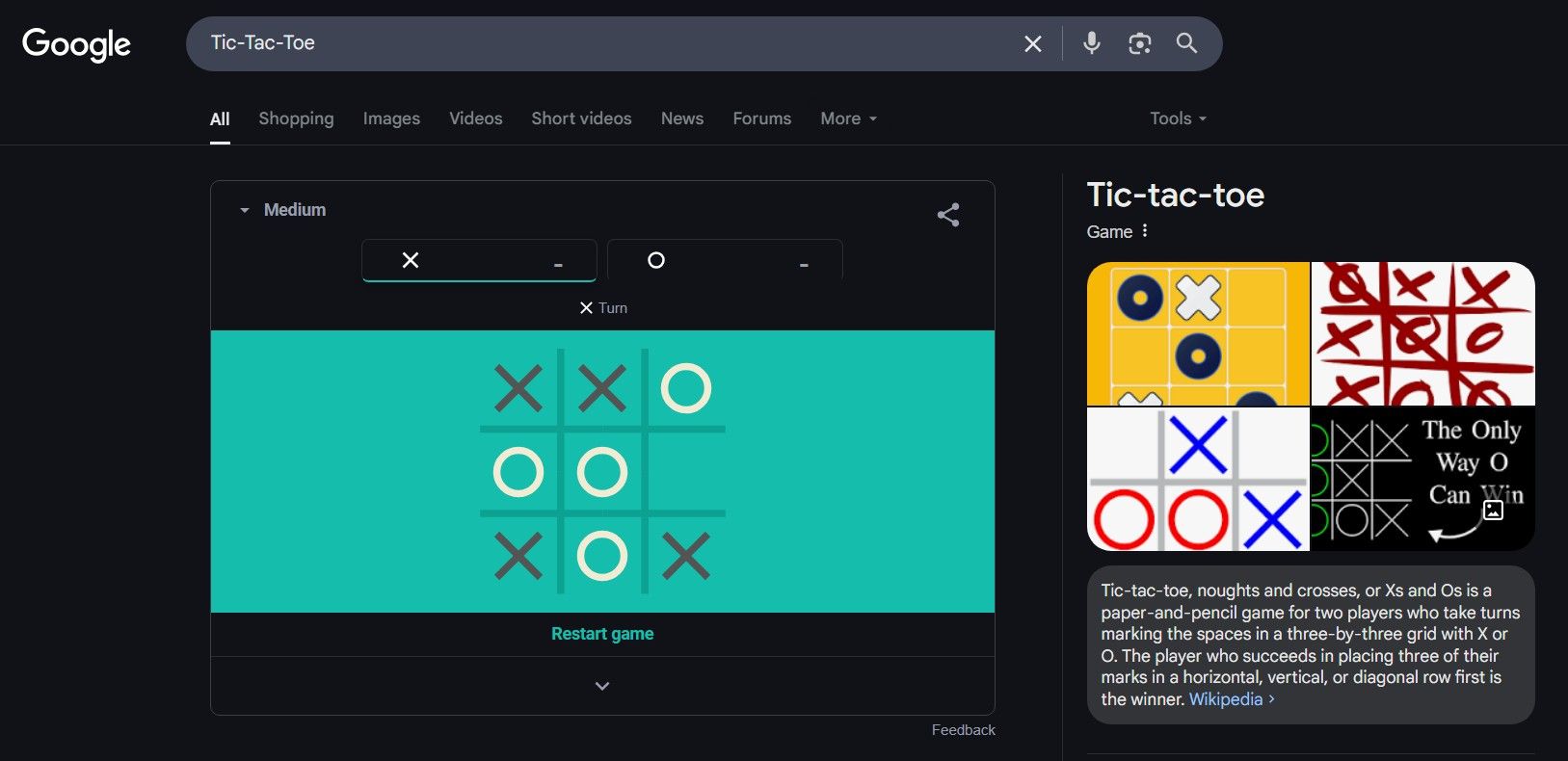This screenshot has width=1568, height=761.
Task: Select the O player score box
Action: click(725, 260)
